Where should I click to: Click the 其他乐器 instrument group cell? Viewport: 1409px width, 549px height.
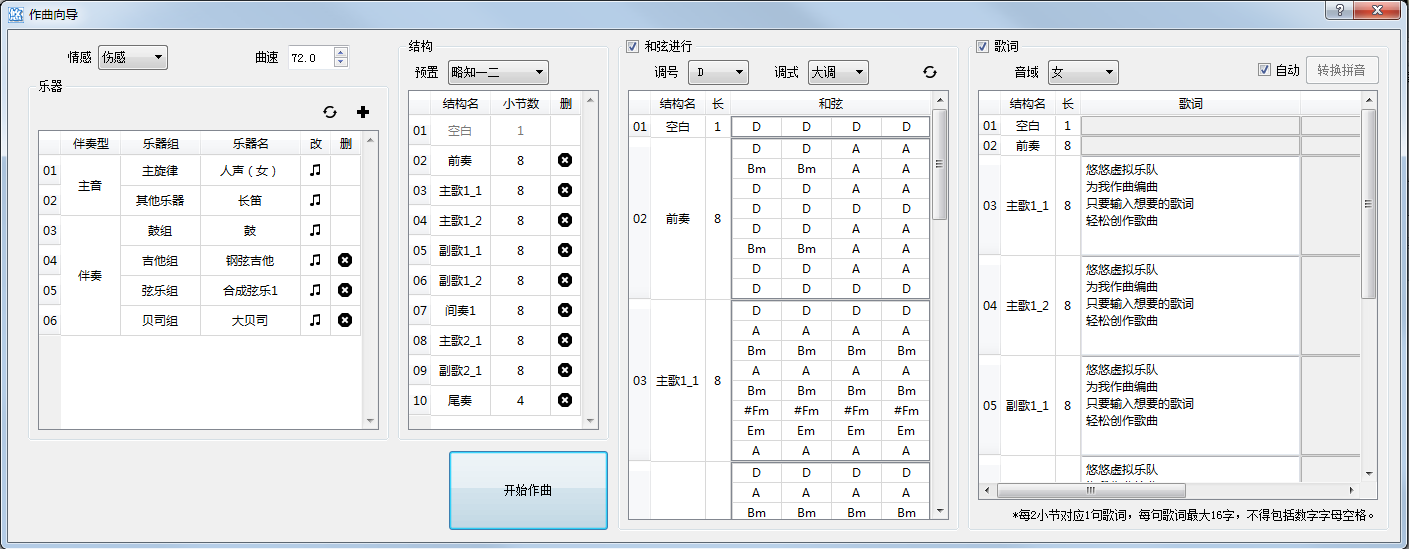160,200
